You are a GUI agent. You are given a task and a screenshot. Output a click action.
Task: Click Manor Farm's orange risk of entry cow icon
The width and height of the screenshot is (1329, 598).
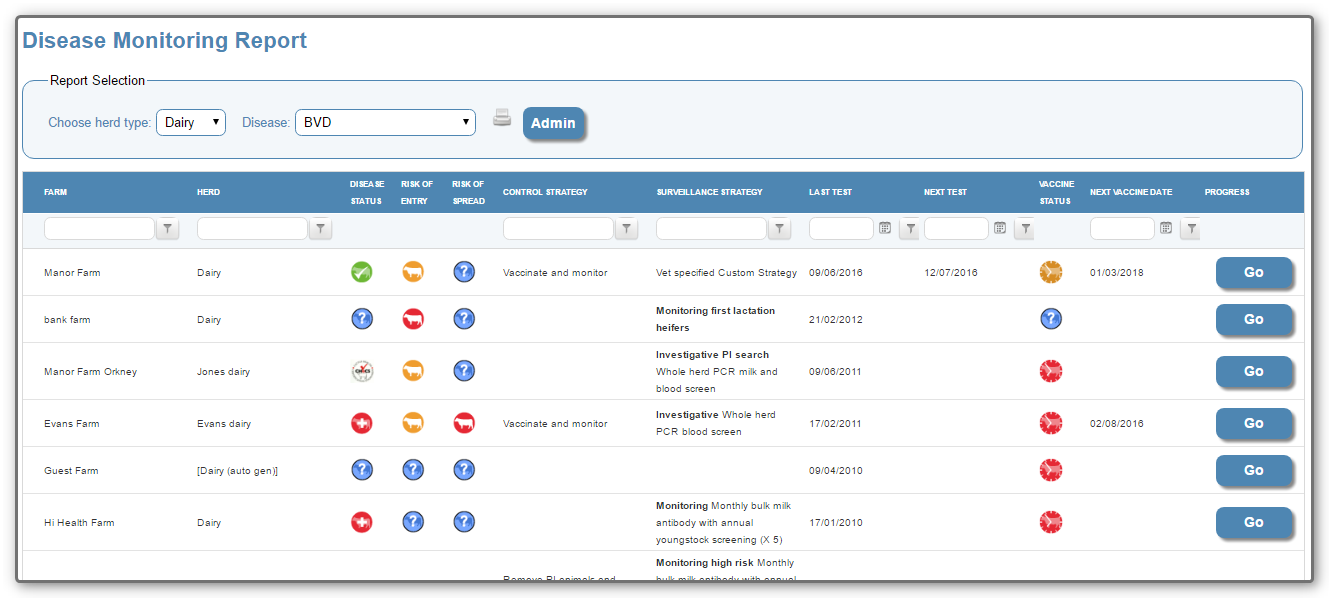pyautogui.click(x=413, y=272)
